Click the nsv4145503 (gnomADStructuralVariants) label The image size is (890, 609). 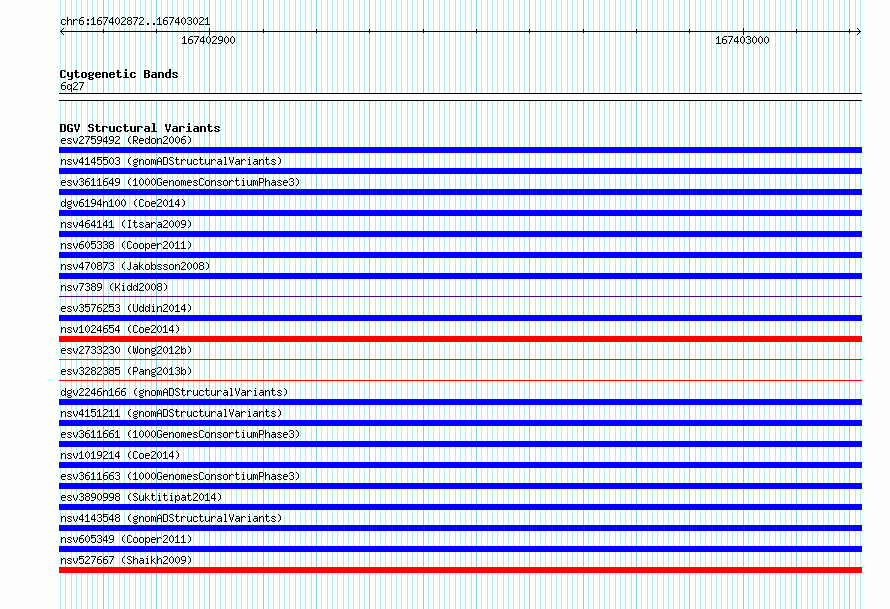tap(171, 161)
